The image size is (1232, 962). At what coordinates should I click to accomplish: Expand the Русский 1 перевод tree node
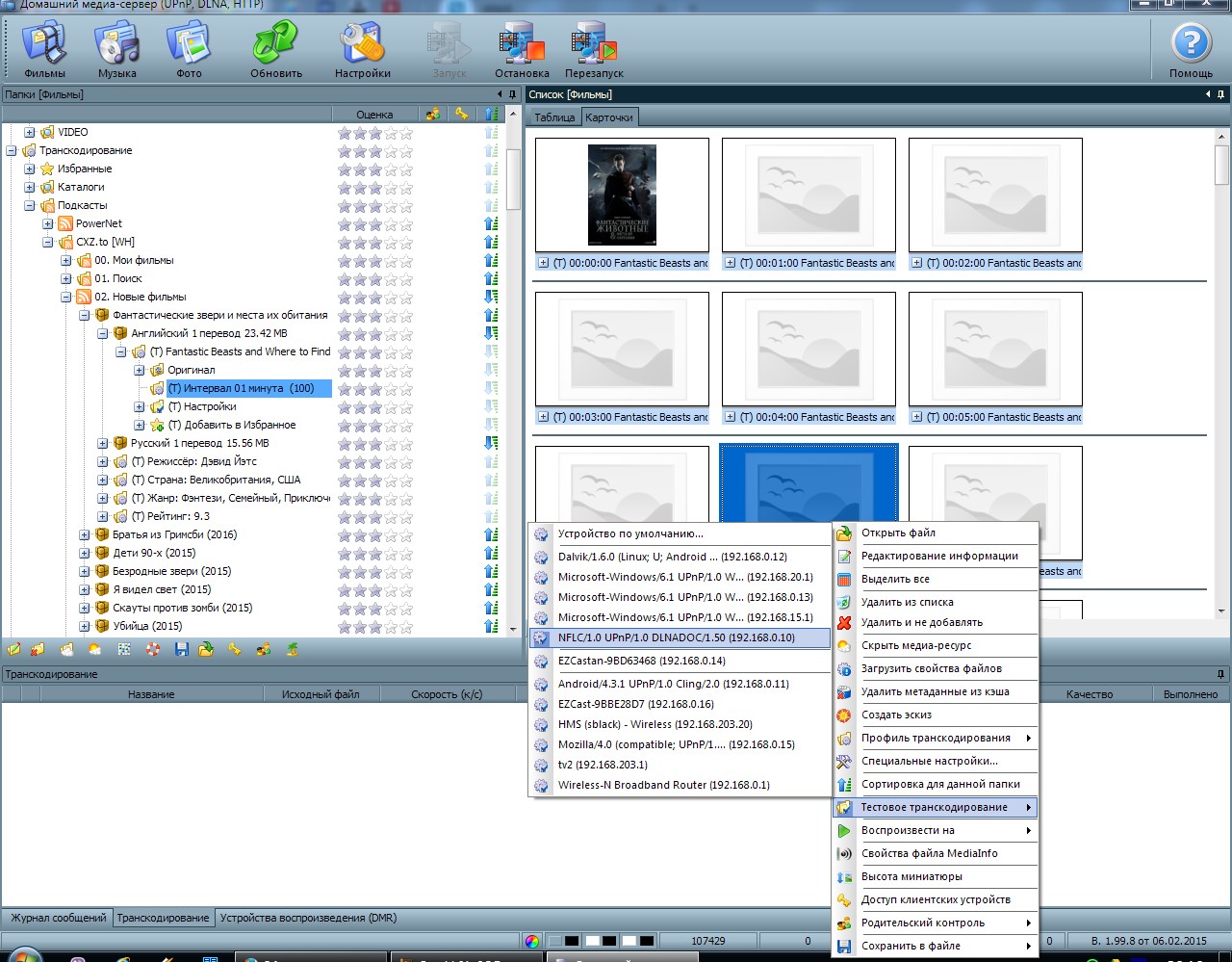[103, 444]
